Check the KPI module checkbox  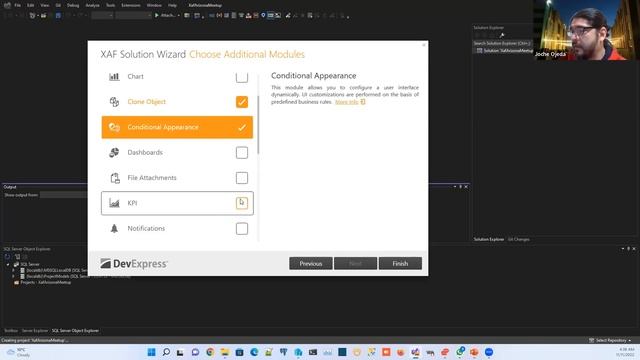tap(242, 203)
